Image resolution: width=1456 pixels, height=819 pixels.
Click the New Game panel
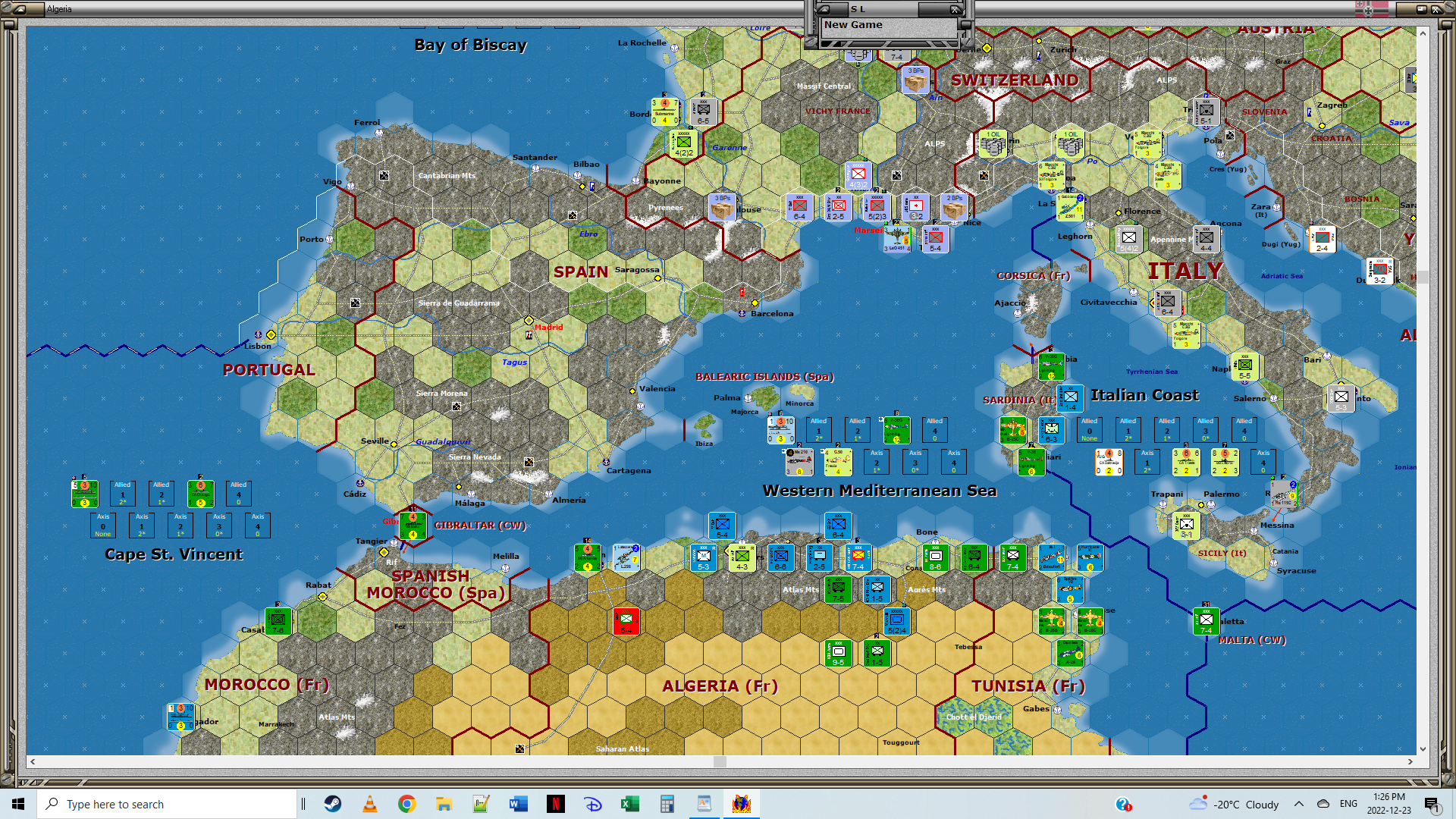tap(889, 25)
